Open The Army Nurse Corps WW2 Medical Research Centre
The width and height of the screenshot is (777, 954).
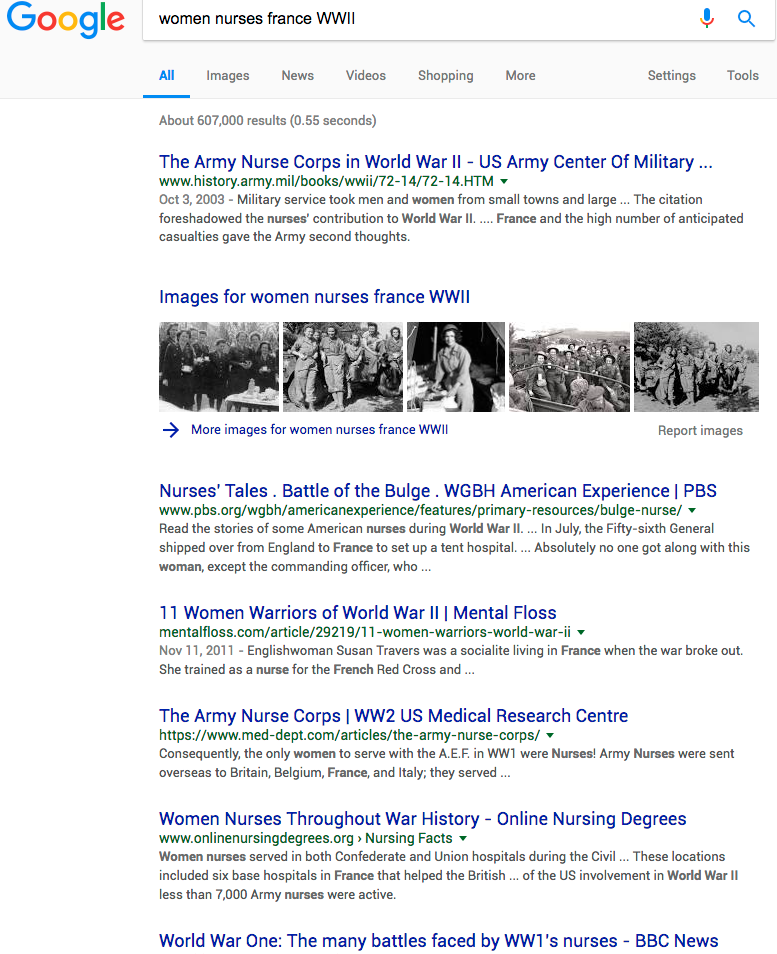tap(394, 716)
